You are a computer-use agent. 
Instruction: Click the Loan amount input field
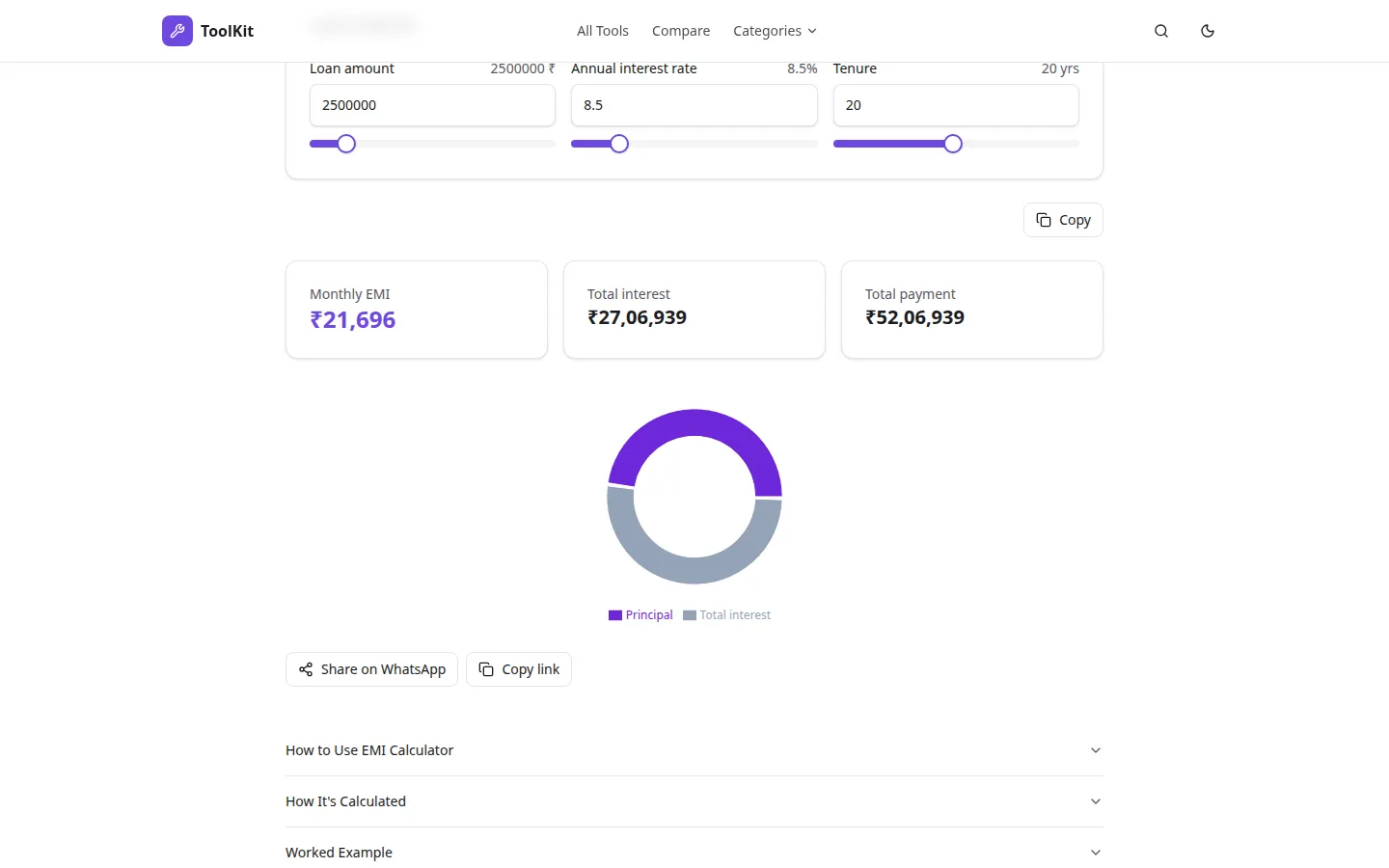click(432, 105)
